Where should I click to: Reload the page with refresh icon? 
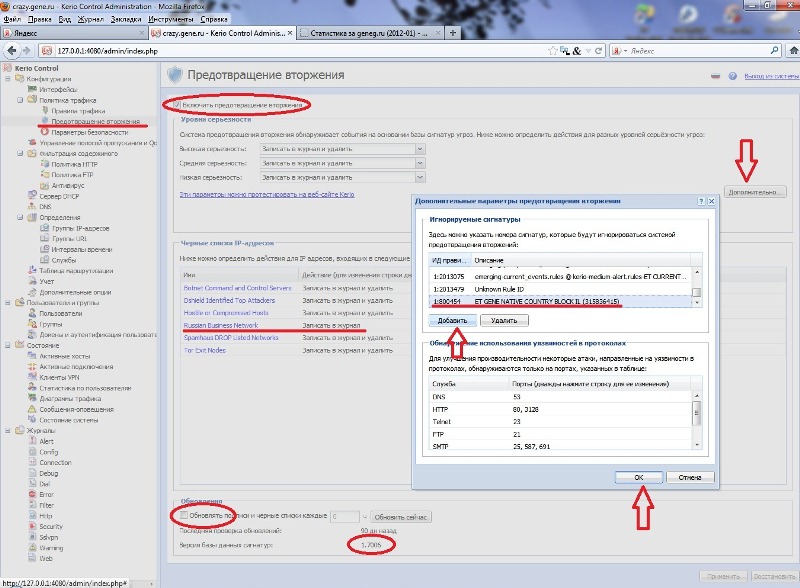[598, 51]
